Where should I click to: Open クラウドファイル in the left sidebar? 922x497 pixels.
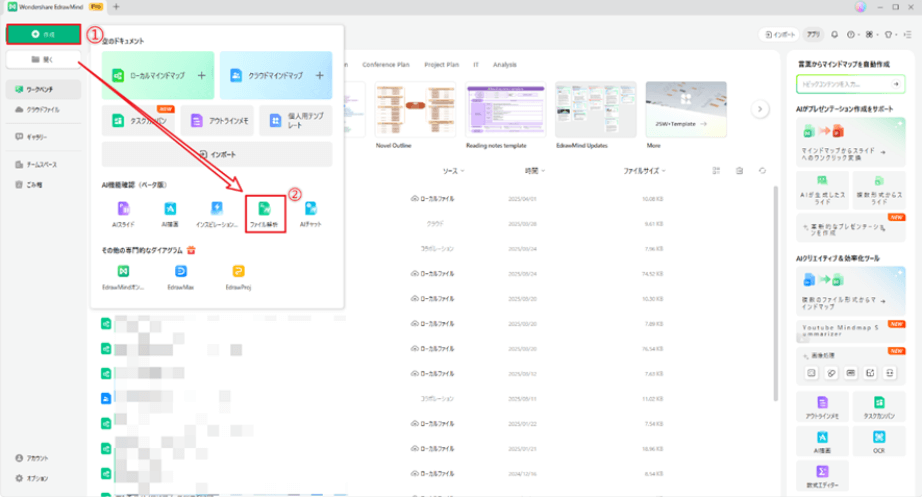coord(44,110)
